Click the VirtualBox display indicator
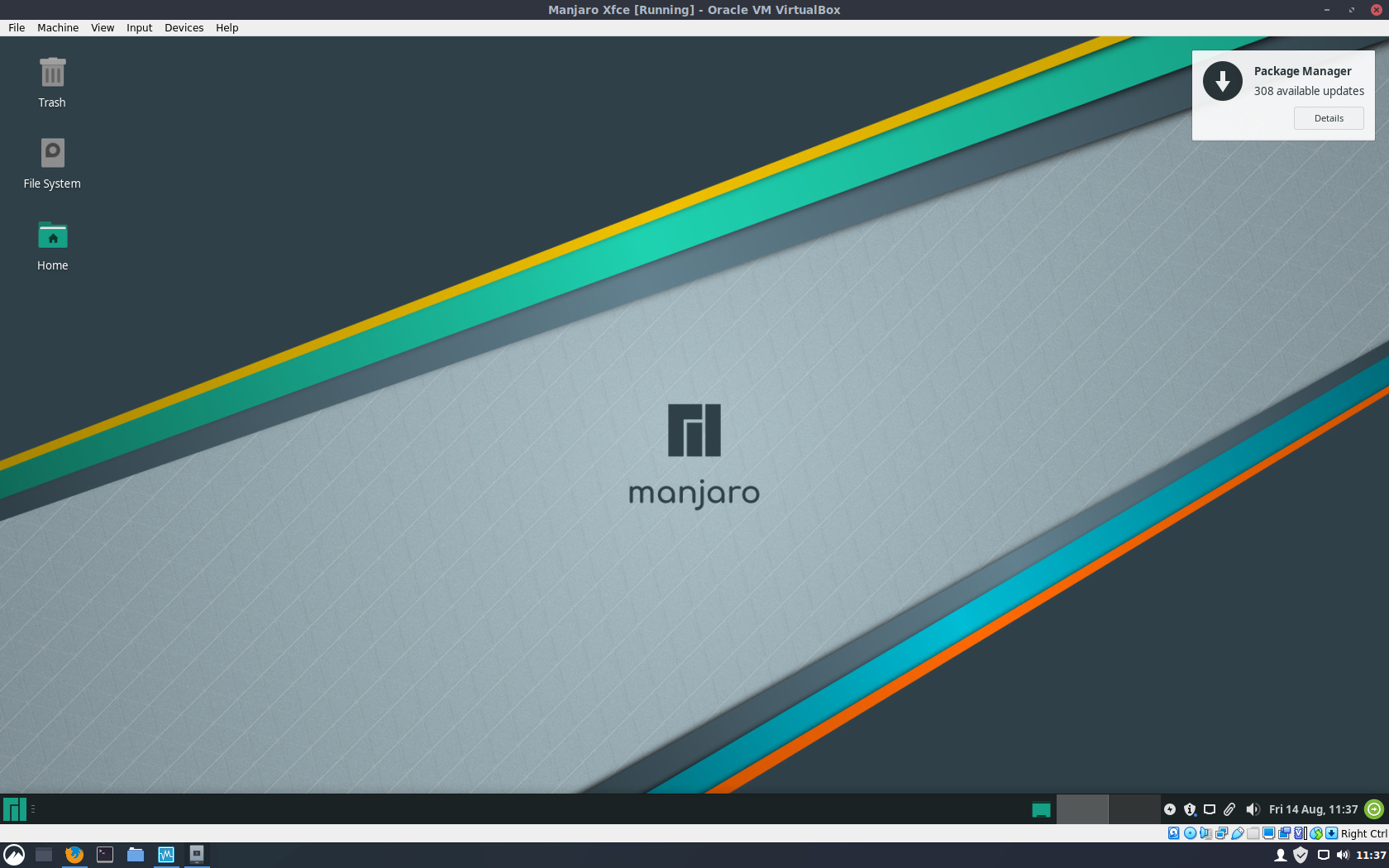 pos(1268,833)
